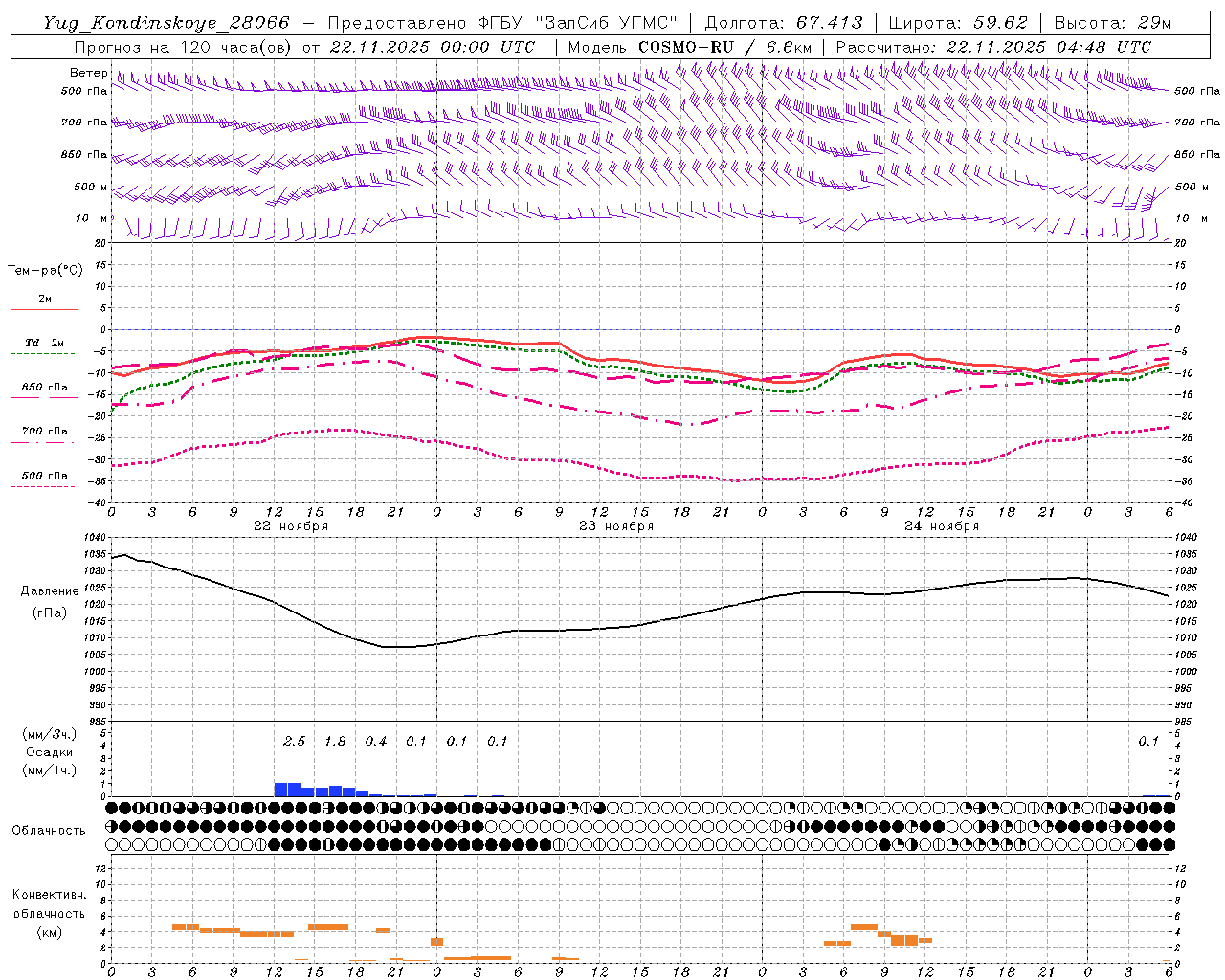This screenshot has height=980, width=1225.
Task: Click the 'Модель COSMO-RU / 6.6км' text
Action: [690, 47]
